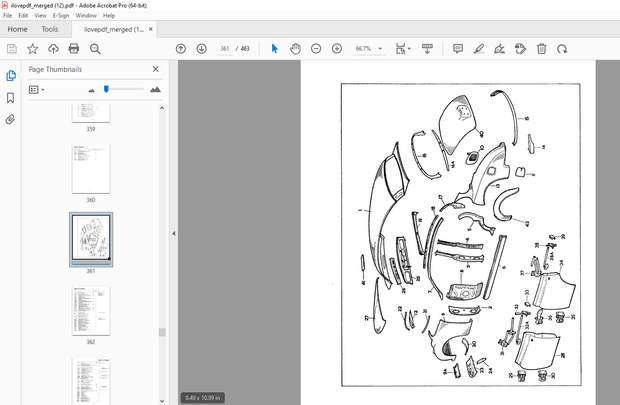The image size is (620, 405).
Task: Open the Attachments paperclip pane
Action: tap(11, 119)
